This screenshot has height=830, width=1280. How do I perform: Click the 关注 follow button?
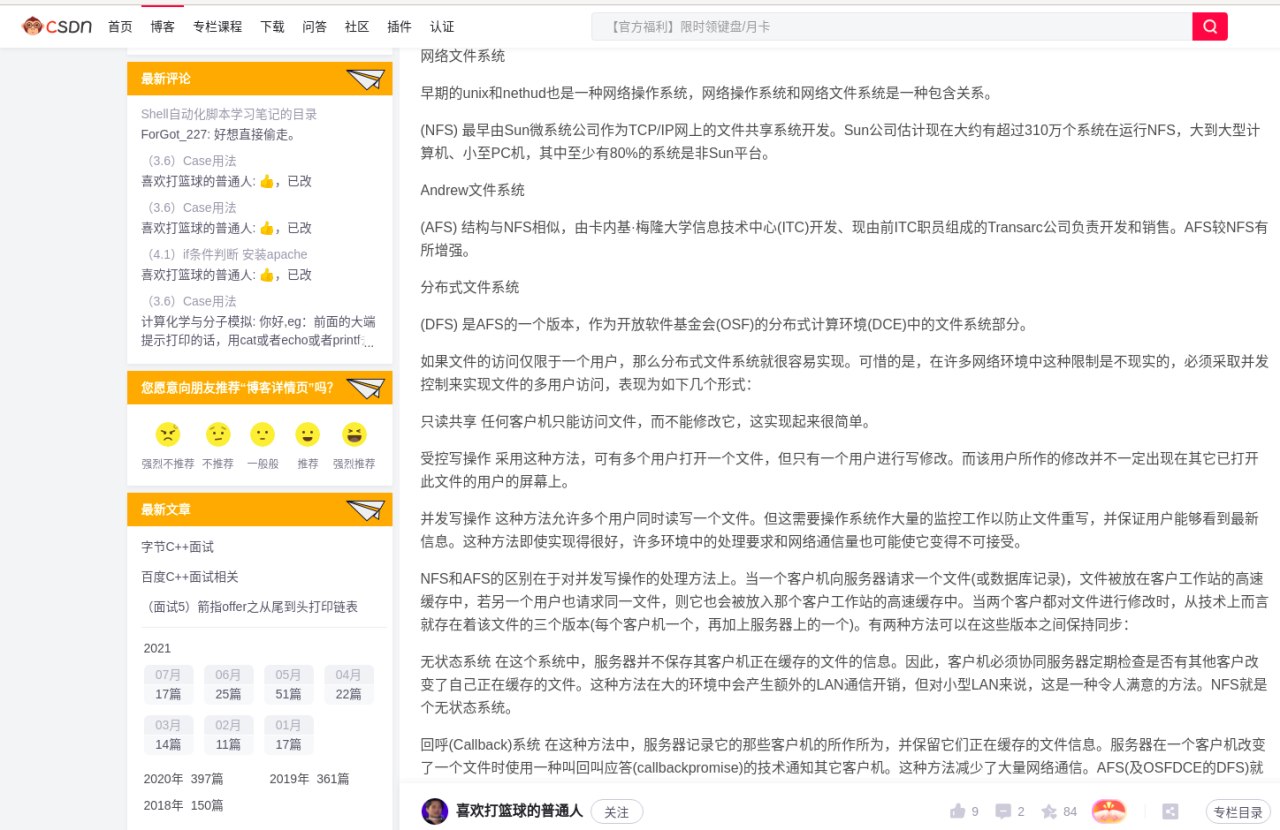pyautogui.click(x=617, y=812)
